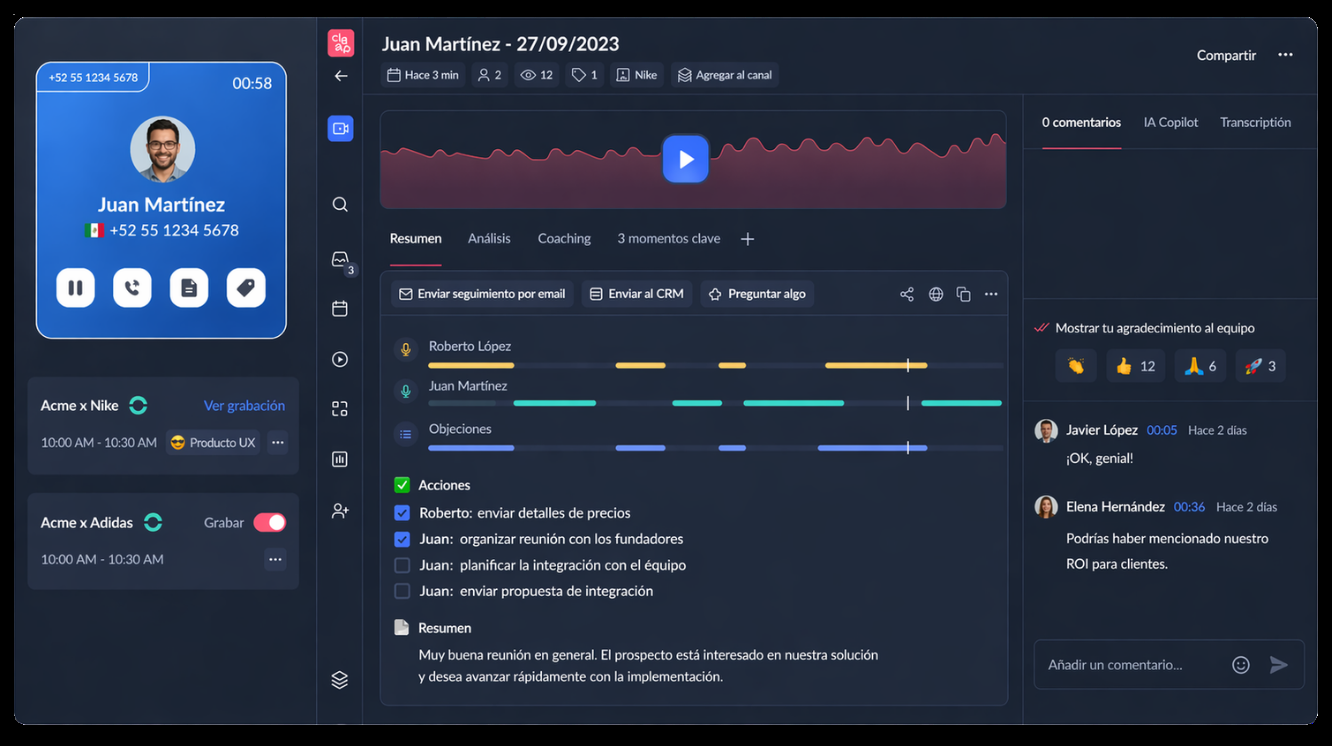Open the Transcripción tab
This screenshot has height=746, width=1332.
tap(1255, 122)
